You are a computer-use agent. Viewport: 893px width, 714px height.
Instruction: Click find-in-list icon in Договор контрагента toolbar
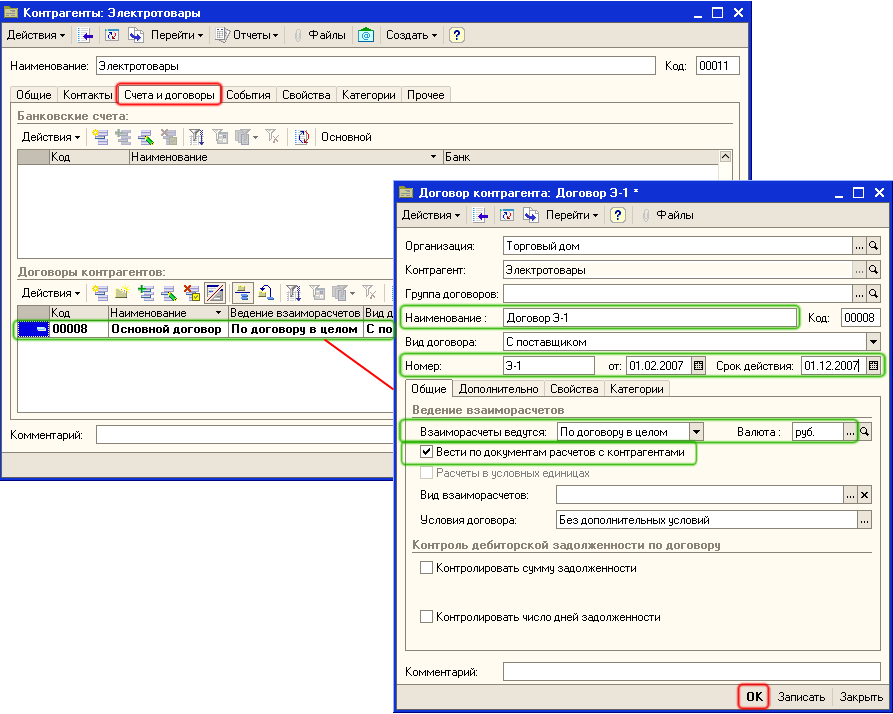[480, 215]
